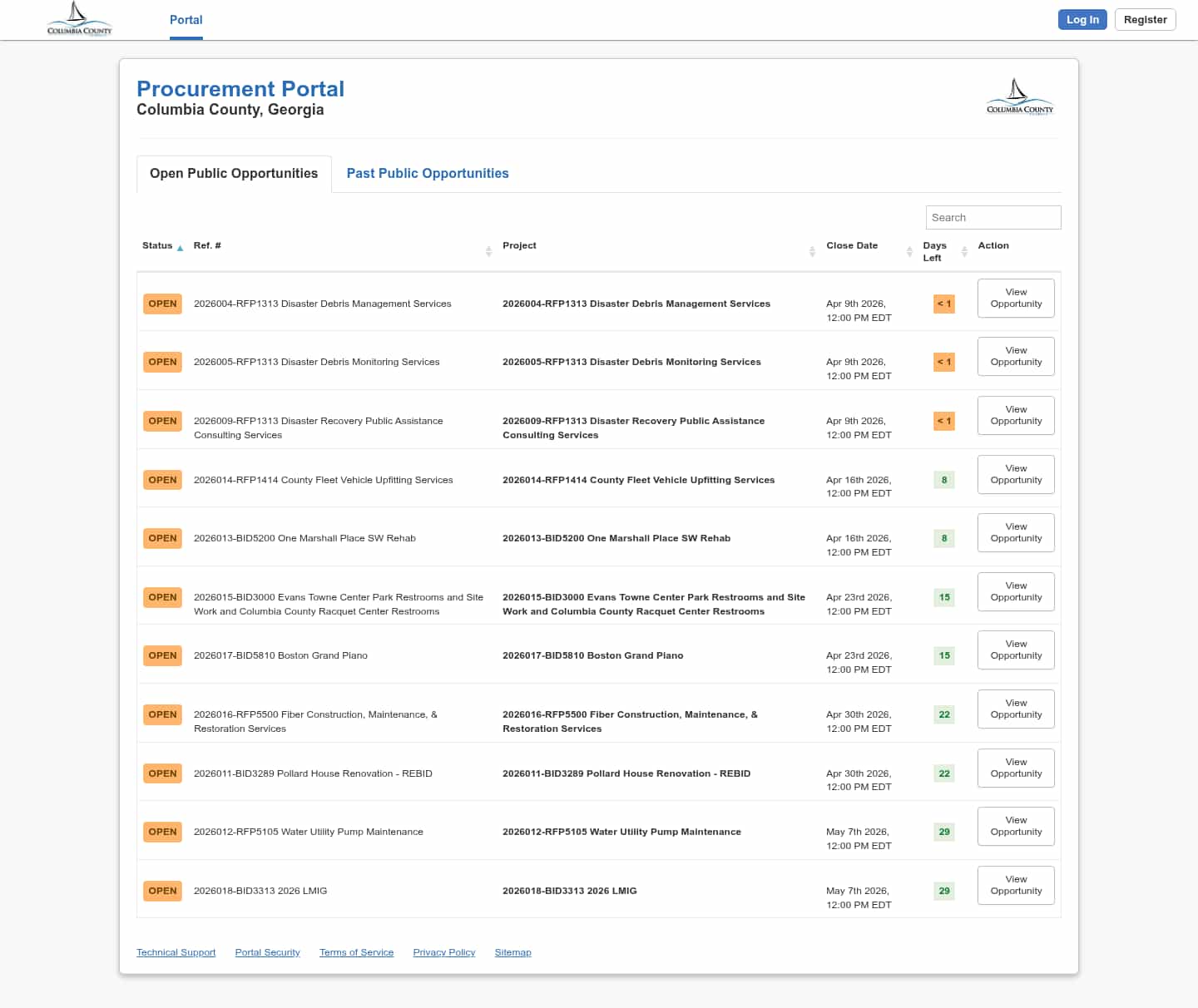Click Ref. # text for Fiber Construction, Maintenance
The width and height of the screenshot is (1198, 1008).
315,721
